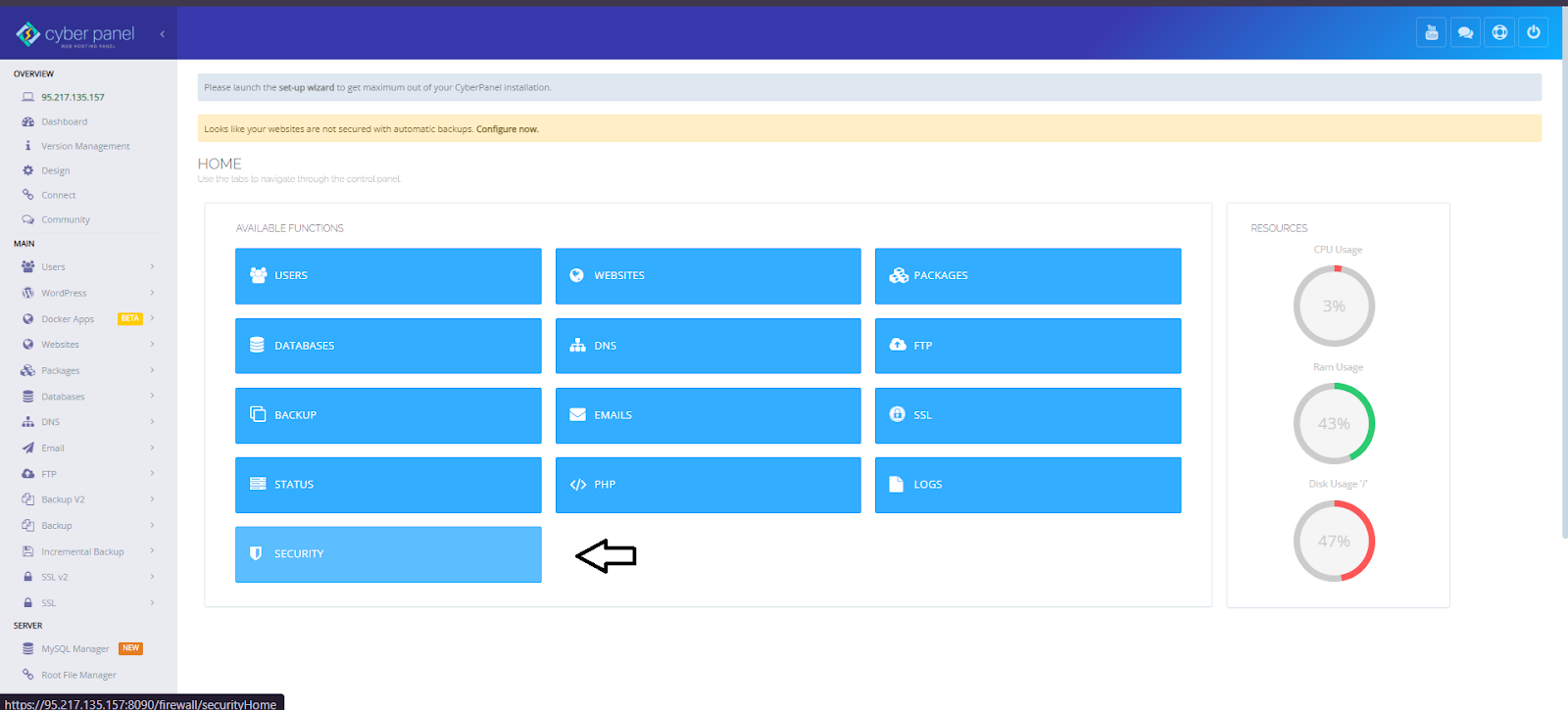Click the page vertical scrollbar

tap(1564, 274)
